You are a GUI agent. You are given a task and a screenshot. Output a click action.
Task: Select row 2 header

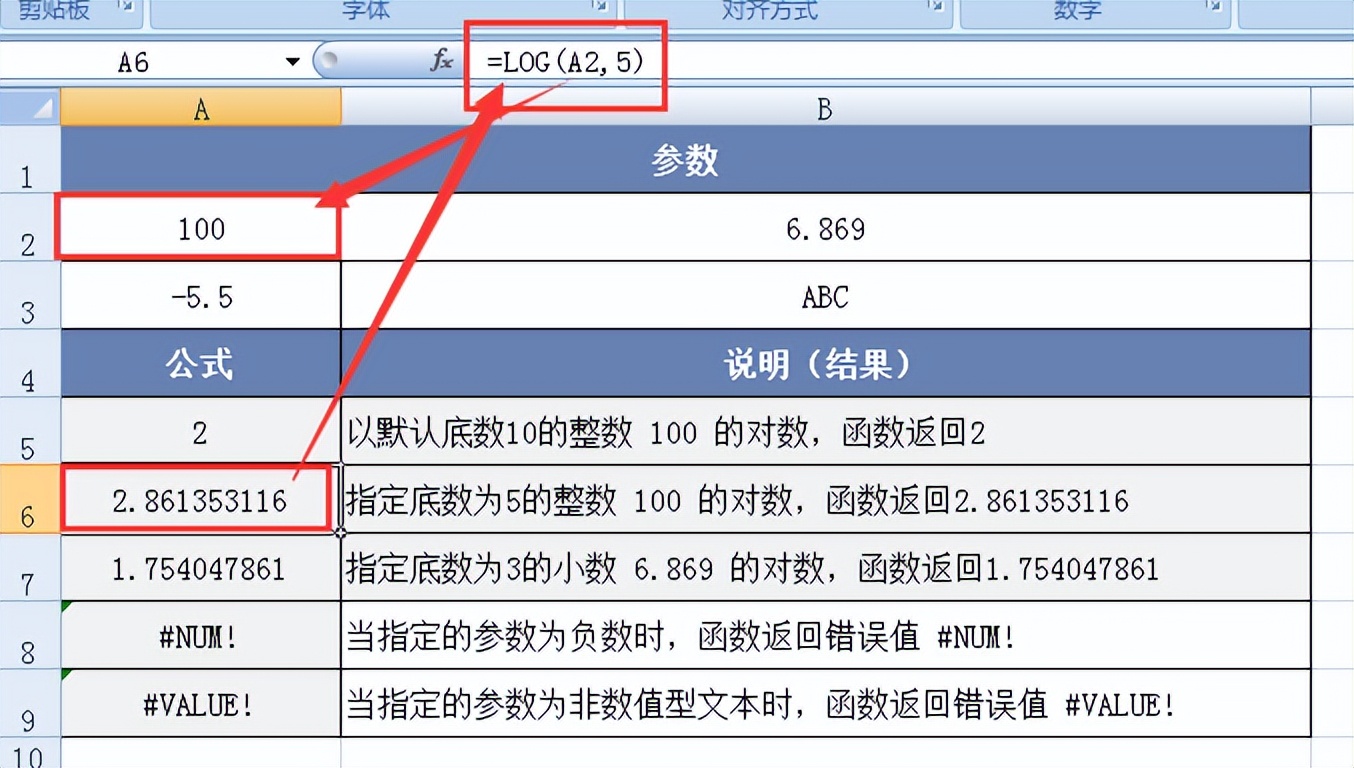tap(30, 228)
